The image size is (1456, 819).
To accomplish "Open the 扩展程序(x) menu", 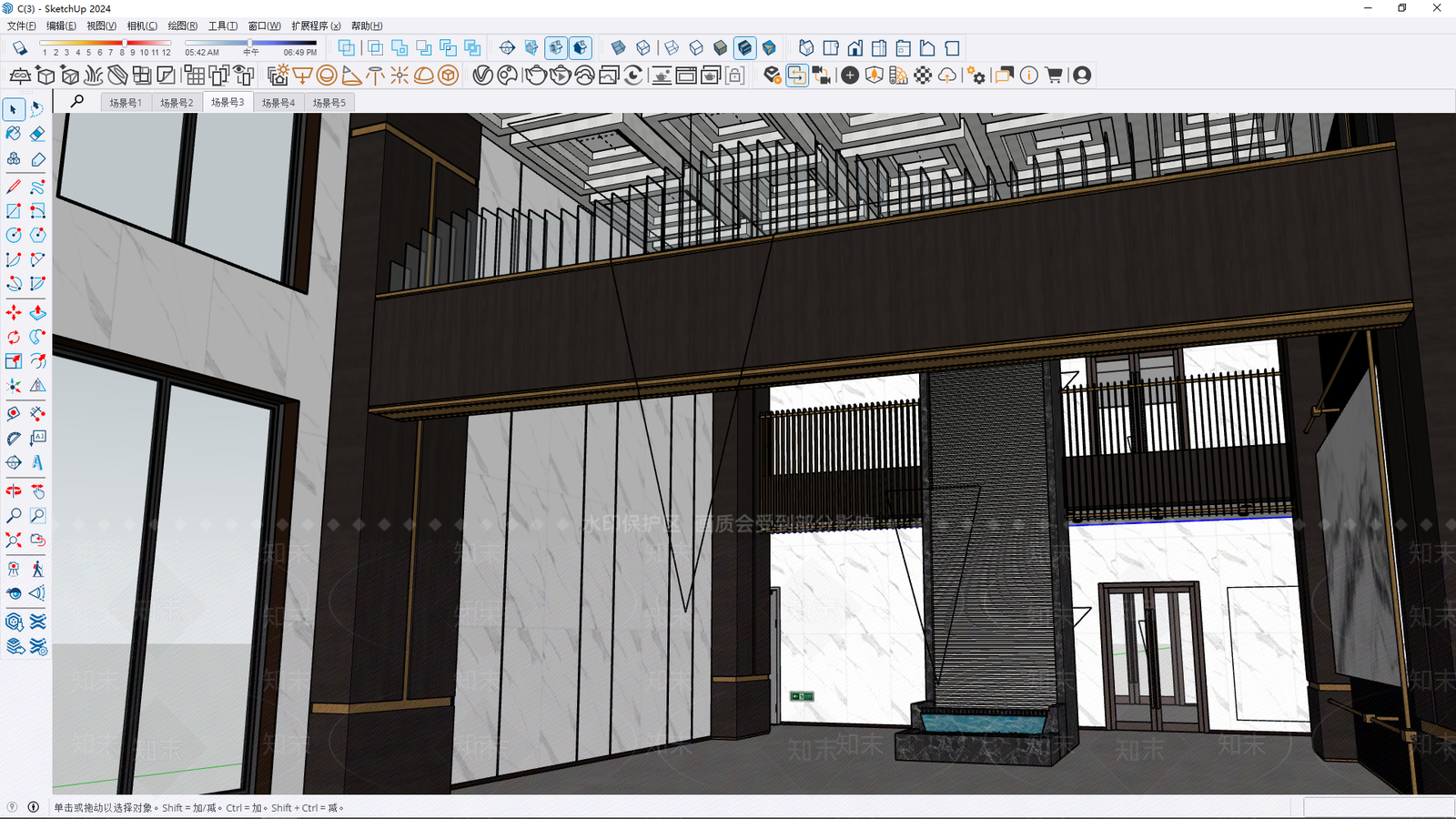I will click(x=316, y=25).
